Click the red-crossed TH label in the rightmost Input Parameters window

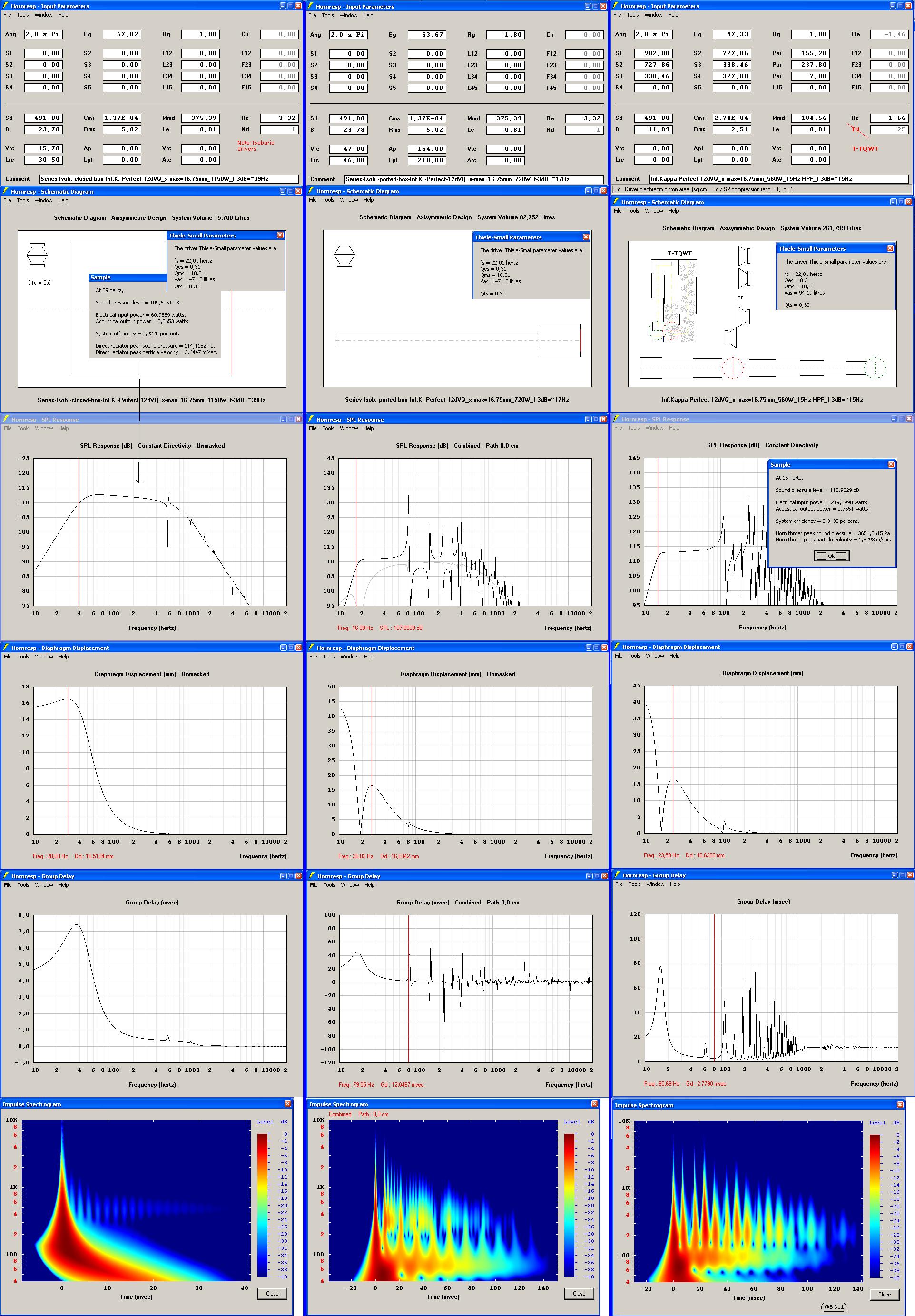click(x=855, y=129)
